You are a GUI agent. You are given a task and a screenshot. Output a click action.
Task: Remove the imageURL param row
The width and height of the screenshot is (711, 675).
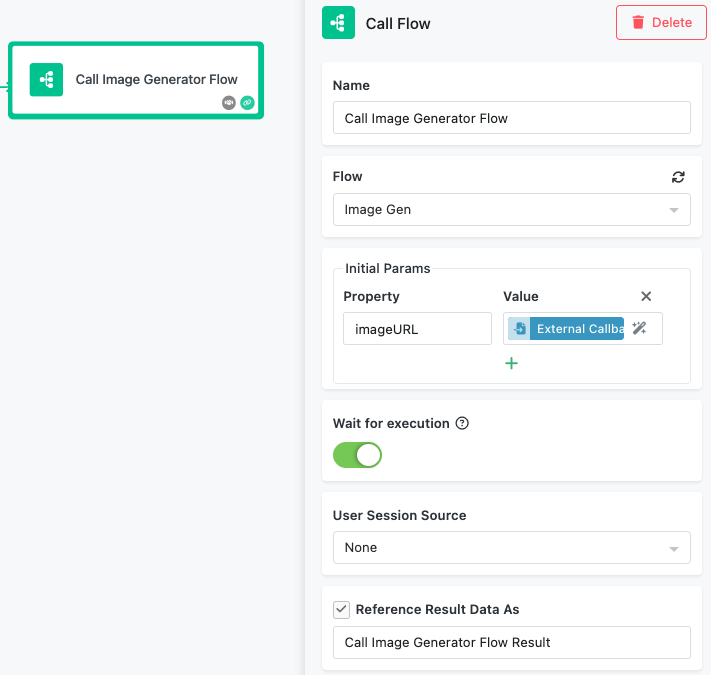pos(646,296)
